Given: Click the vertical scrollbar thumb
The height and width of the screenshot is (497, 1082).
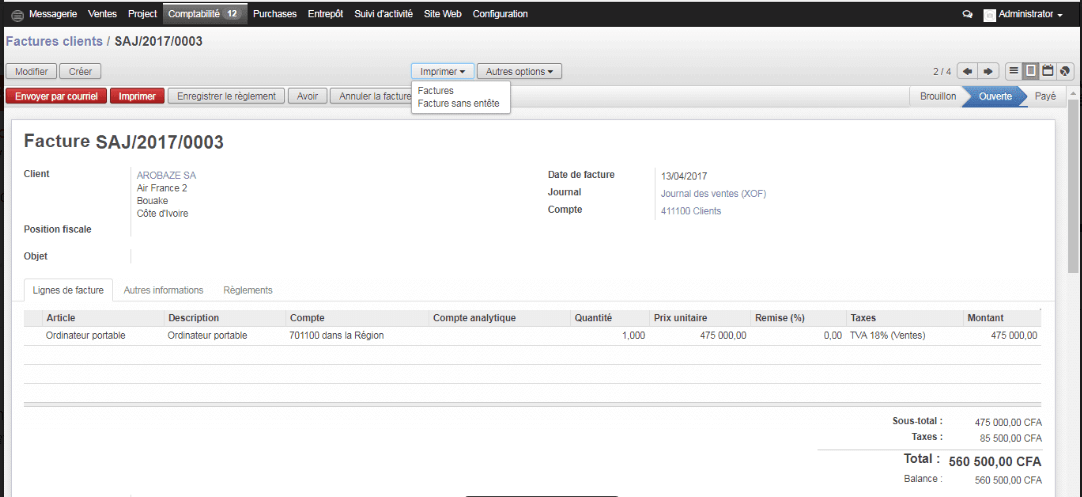Looking at the screenshot, I should point(1073,186).
